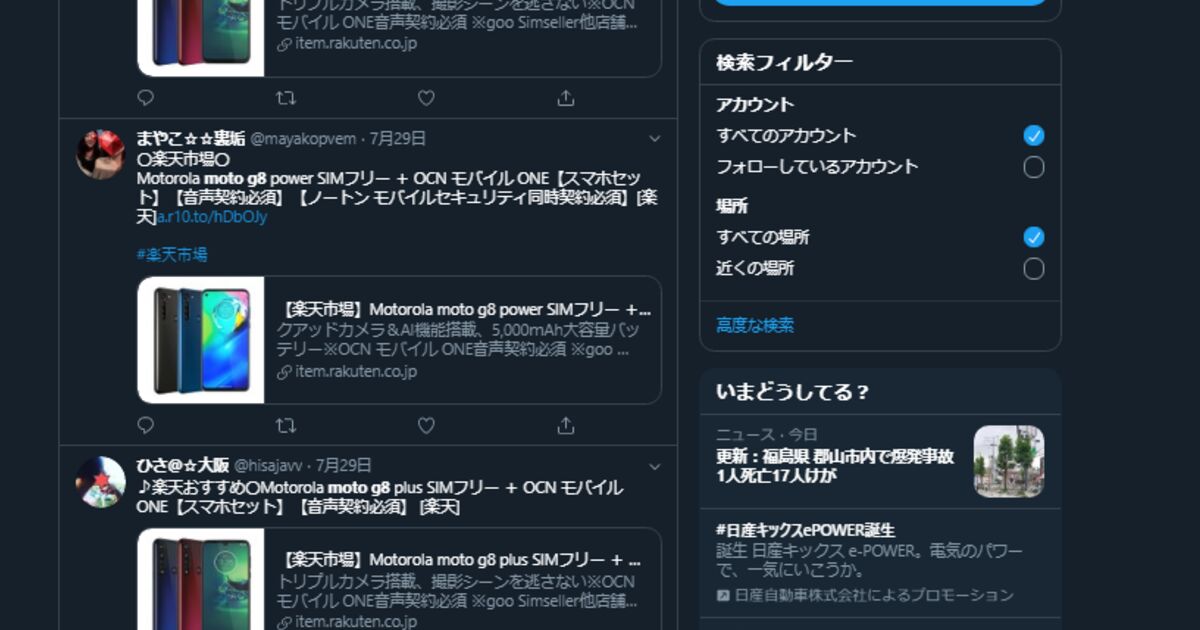Open the a.r10.to/hDbOJy short link
This screenshot has width=1200, height=630.
tap(212, 217)
